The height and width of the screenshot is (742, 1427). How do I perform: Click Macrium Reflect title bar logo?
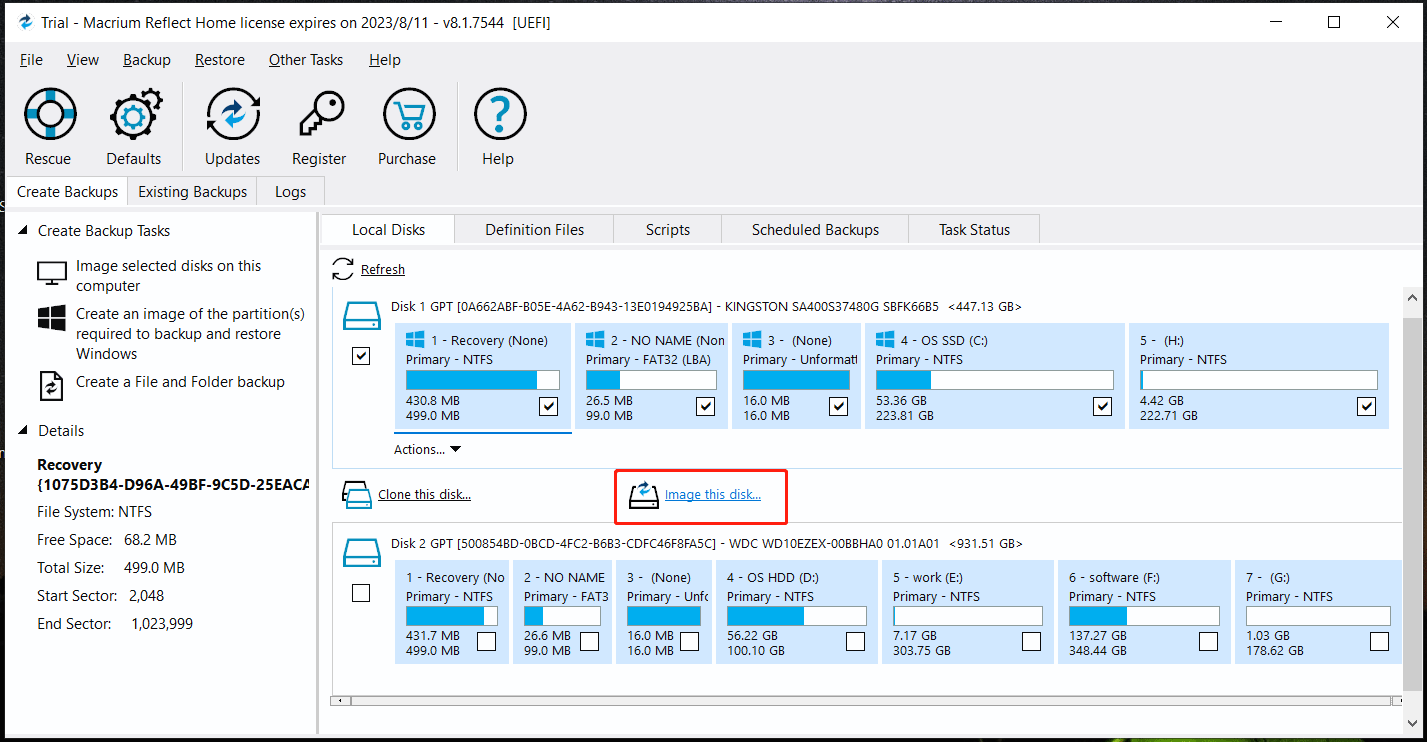26,22
